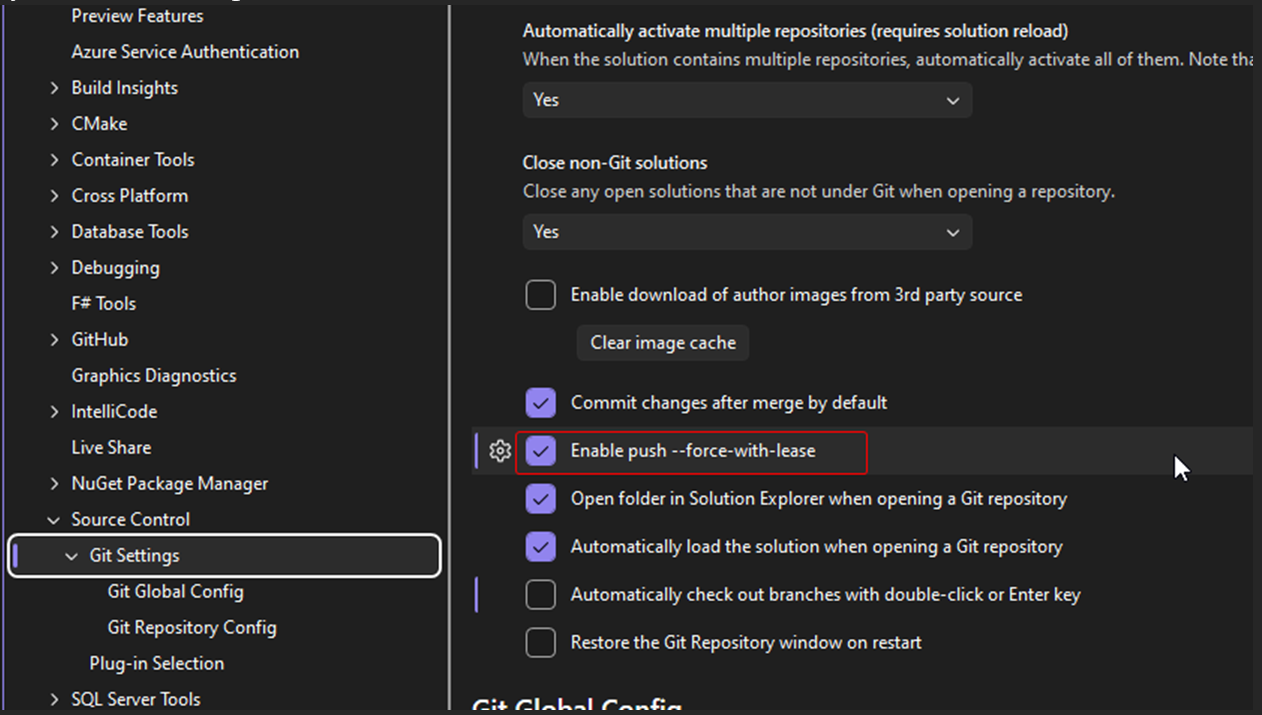Expand the Build Insights section
Viewport: 1262px width, 715px height.
tap(55, 87)
